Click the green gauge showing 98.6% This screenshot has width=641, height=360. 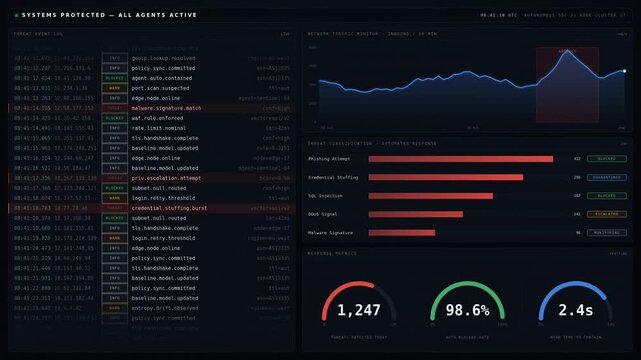pos(467,302)
